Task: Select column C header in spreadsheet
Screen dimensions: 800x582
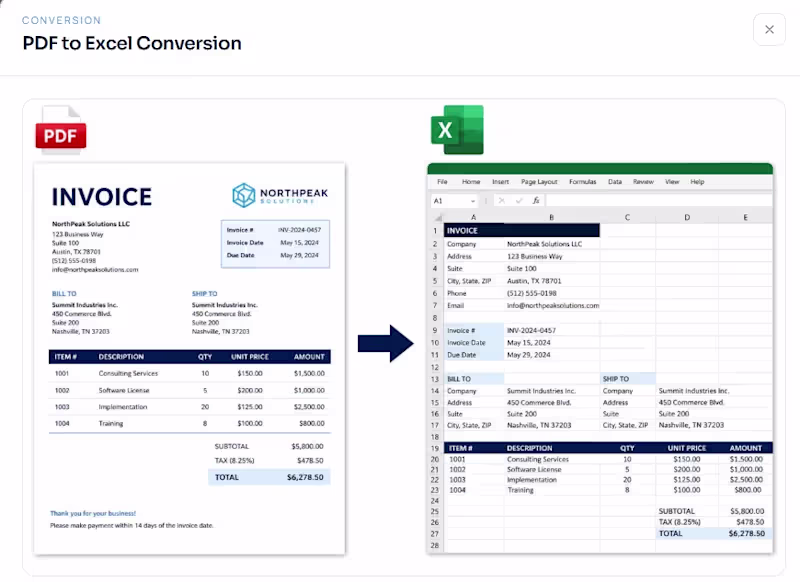Action: (628, 217)
